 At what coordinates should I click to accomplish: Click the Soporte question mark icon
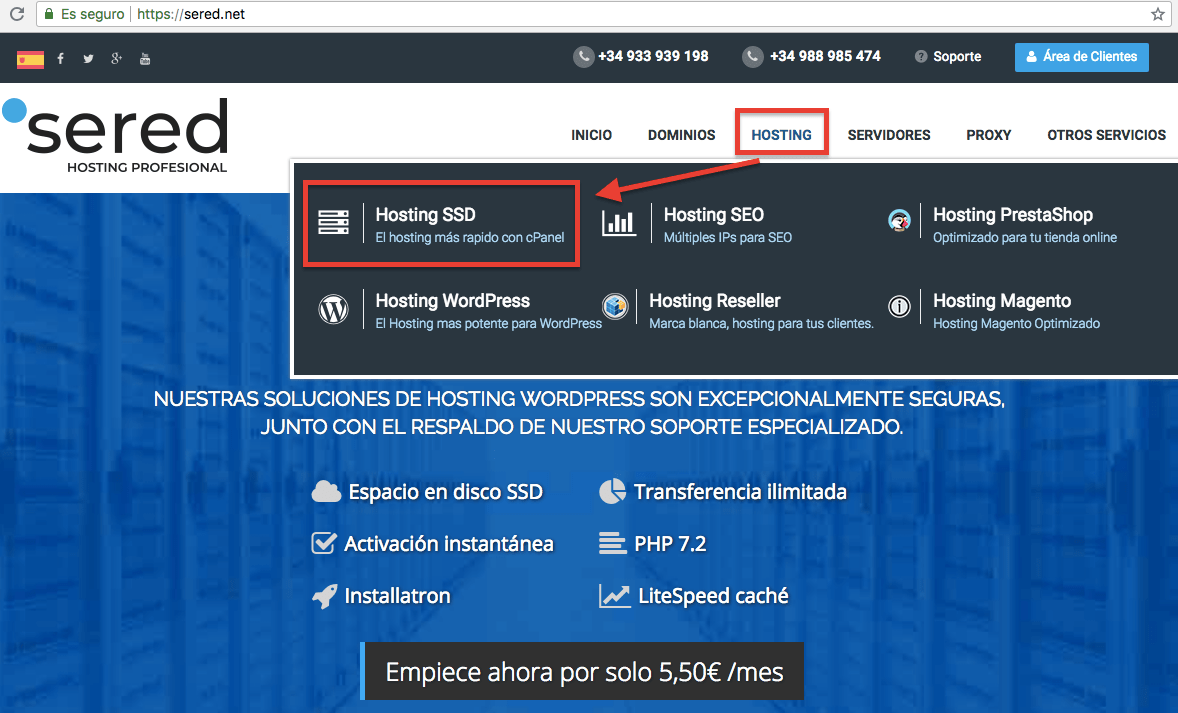point(920,56)
